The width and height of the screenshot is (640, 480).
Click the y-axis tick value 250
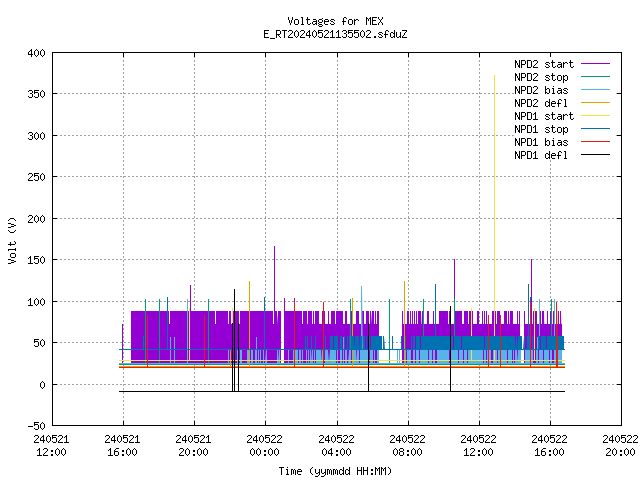pyautogui.click(x=36, y=177)
